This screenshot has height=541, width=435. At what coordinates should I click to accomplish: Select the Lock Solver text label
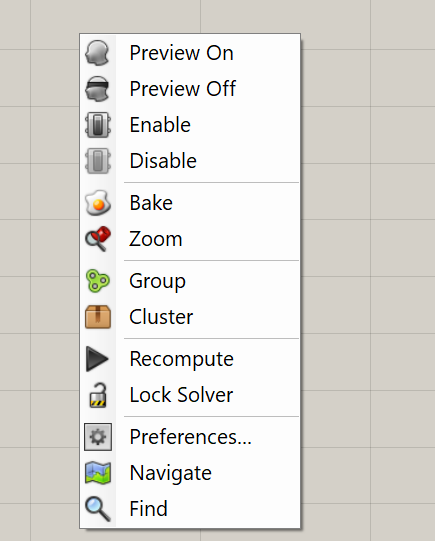click(x=181, y=395)
